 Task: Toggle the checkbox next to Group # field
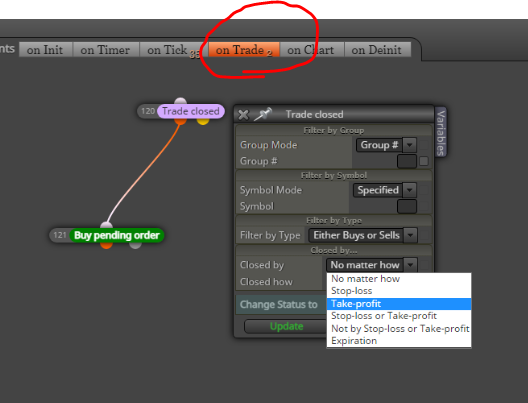pyautogui.click(x=424, y=161)
